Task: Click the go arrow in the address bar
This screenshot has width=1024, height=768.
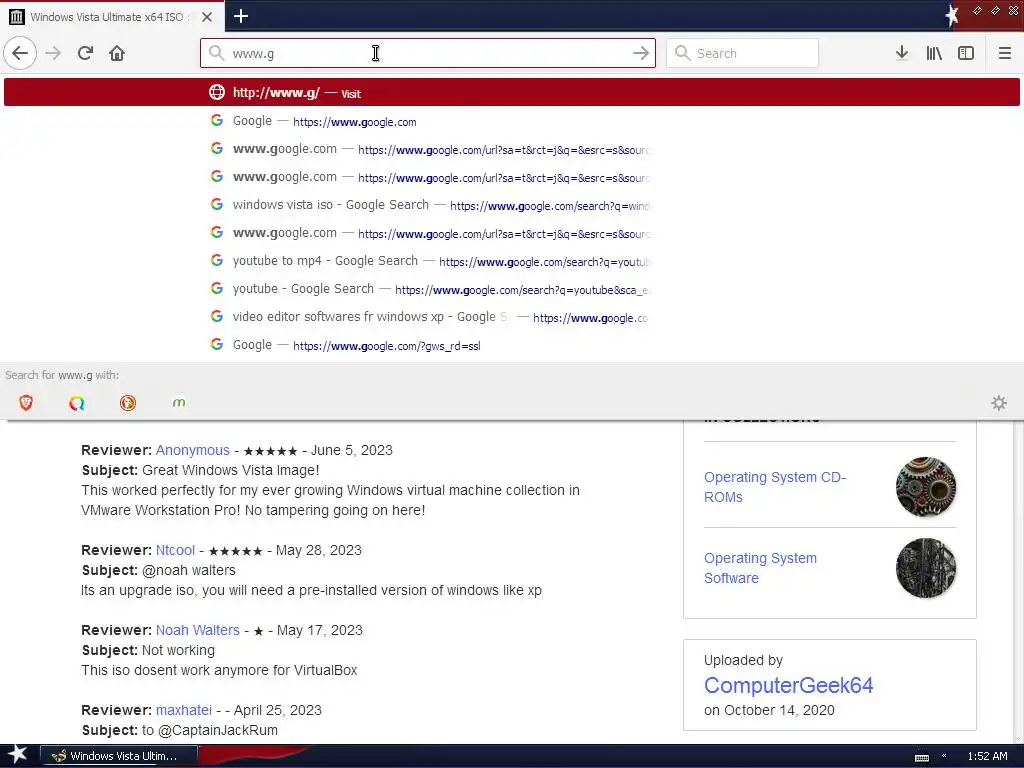Action: point(641,53)
